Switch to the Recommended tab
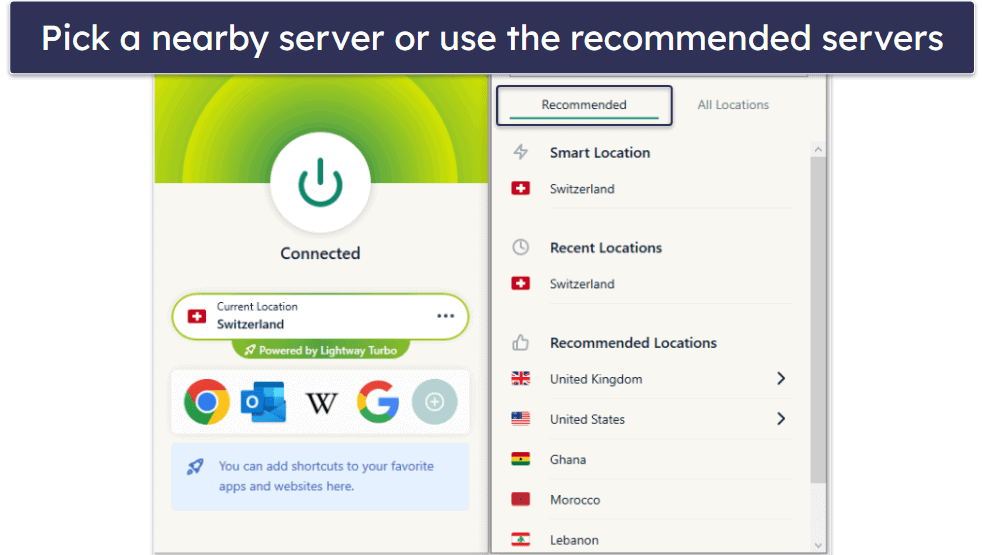This screenshot has width=982, height=555. pyautogui.click(x=584, y=105)
